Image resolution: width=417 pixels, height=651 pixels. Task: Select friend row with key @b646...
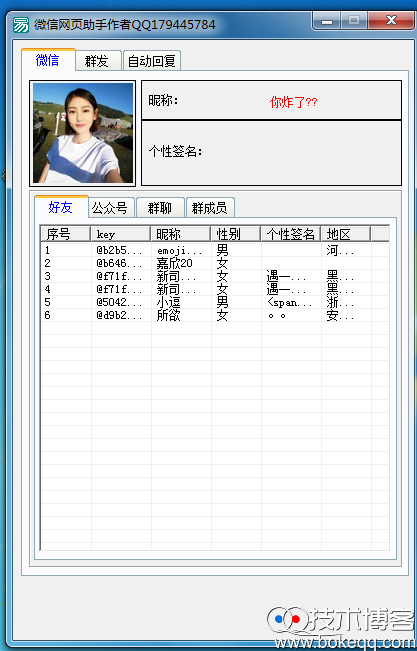(x=215, y=263)
